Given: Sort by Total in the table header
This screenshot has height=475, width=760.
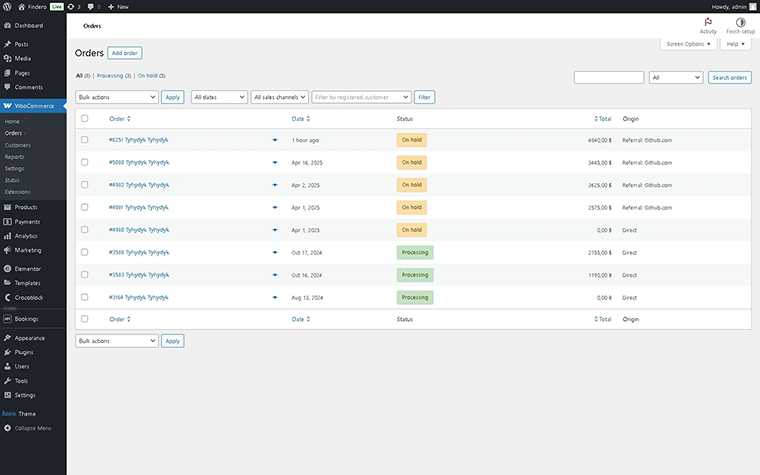Looking at the screenshot, I should 603,119.
